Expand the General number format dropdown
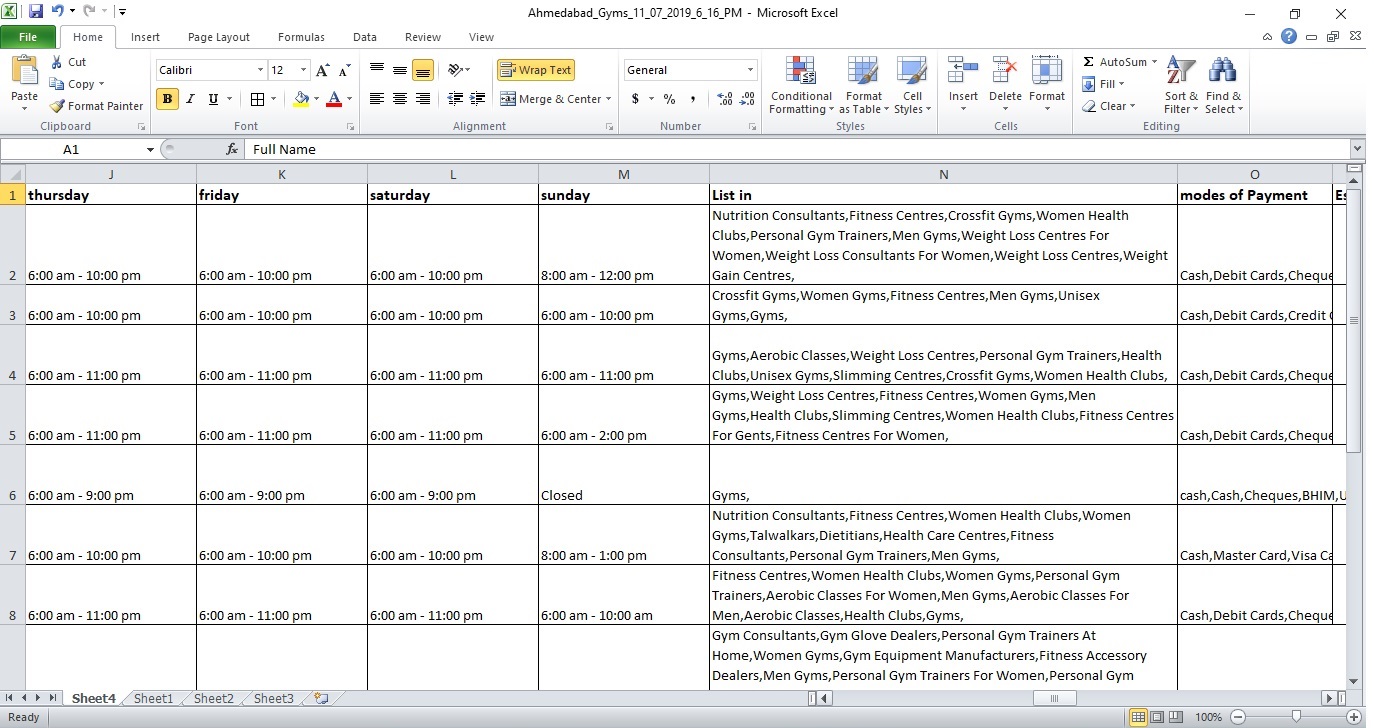Viewport: 1374px width, 728px height. (750, 70)
